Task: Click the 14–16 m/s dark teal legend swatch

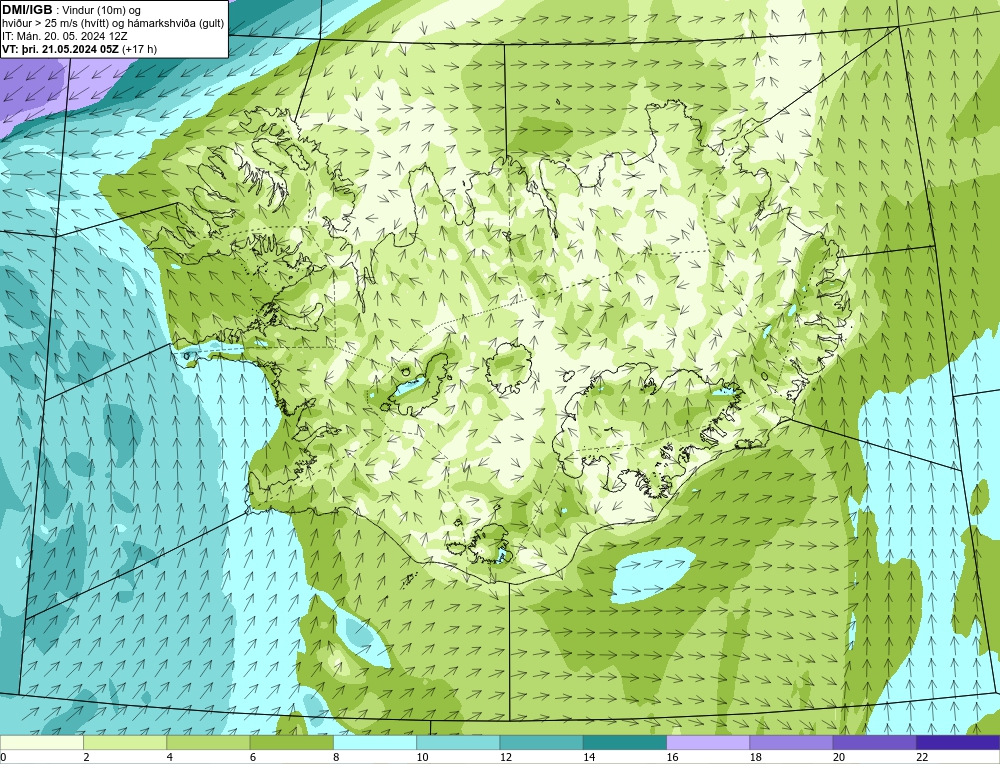Action: click(625, 742)
